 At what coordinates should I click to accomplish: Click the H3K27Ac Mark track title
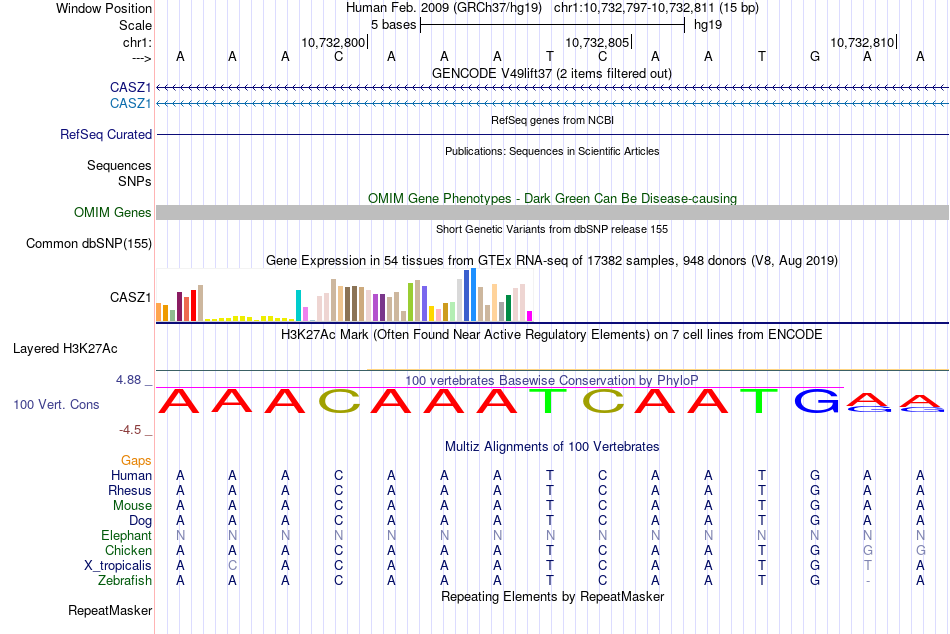[x=552, y=335]
